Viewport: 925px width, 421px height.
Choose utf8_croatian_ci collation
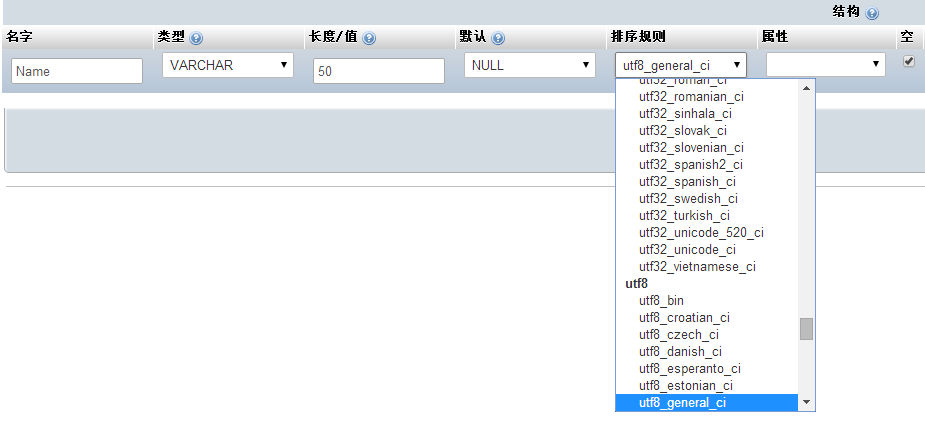click(707, 318)
